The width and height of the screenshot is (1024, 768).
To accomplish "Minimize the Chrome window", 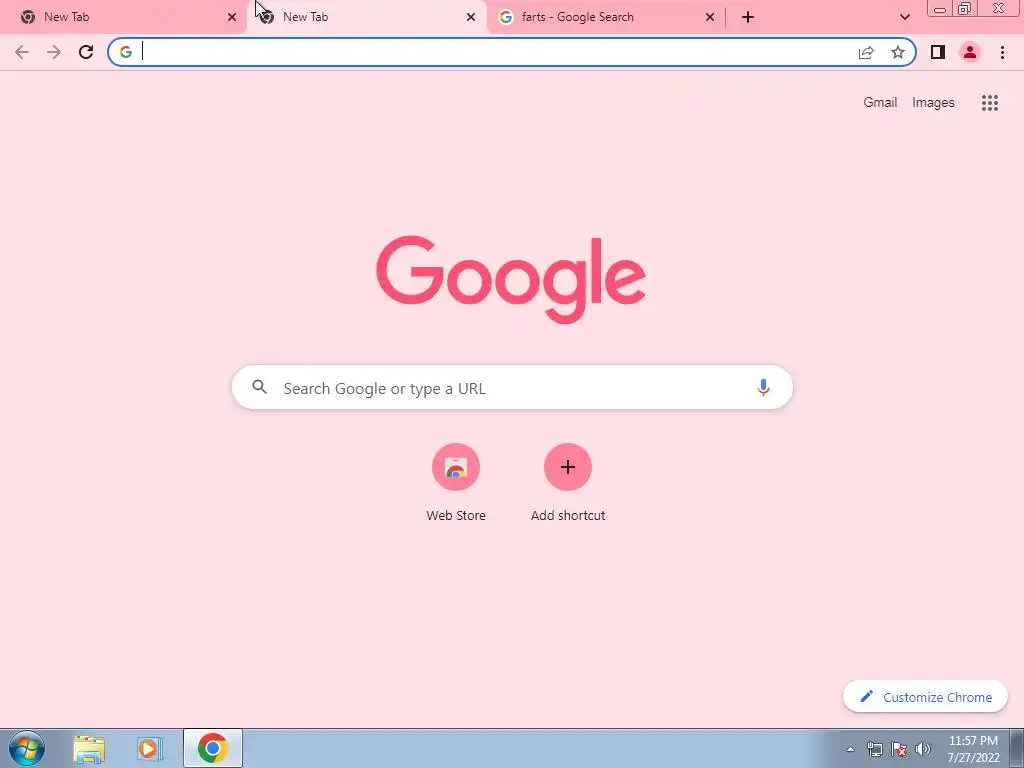I will click(x=940, y=9).
